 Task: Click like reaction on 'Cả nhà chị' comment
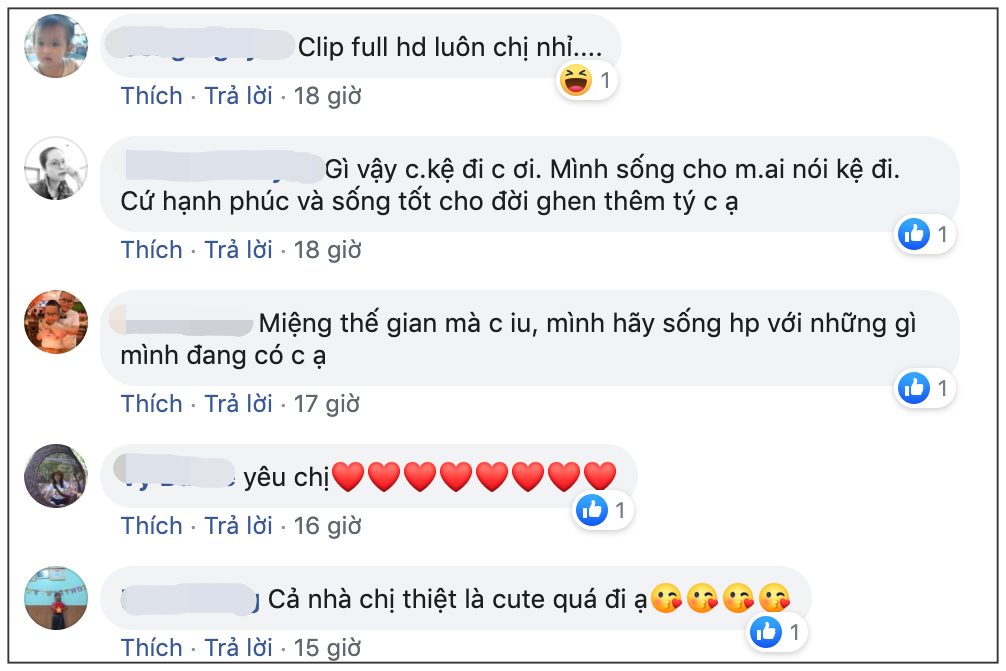pos(766,631)
